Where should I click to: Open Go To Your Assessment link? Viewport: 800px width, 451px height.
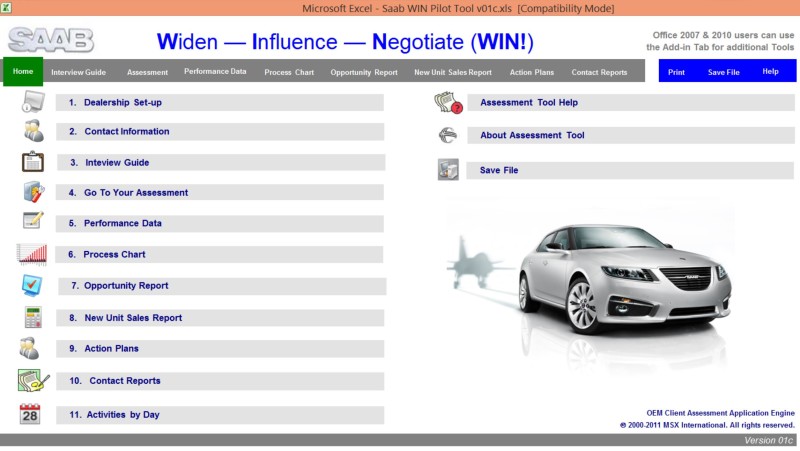136,193
